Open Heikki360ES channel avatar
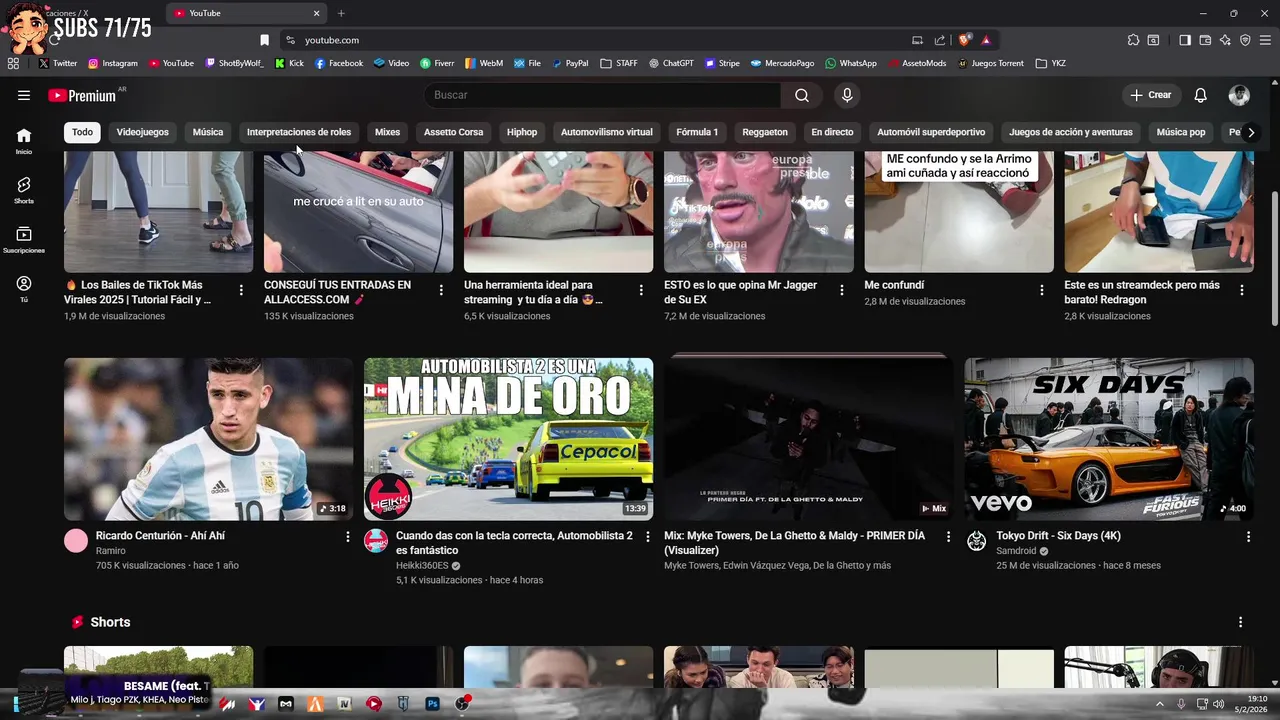This screenshot has height=720, width=1280. tap(376, 541)
